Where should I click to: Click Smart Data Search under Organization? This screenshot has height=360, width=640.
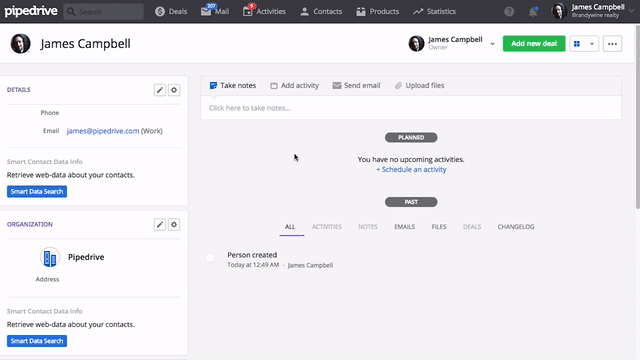[37, 341]
